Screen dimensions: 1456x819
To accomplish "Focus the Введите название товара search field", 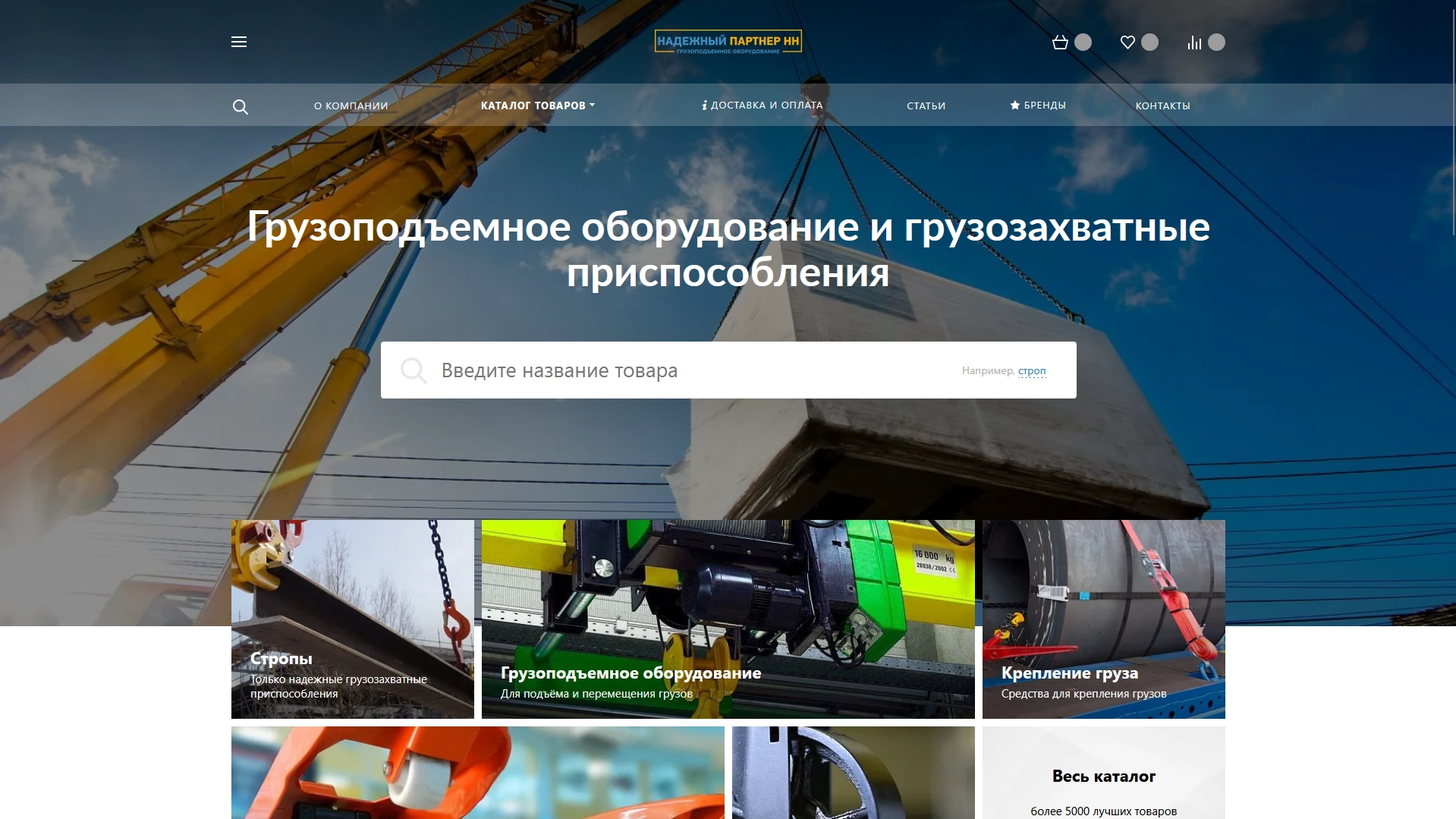I will 728,370.
